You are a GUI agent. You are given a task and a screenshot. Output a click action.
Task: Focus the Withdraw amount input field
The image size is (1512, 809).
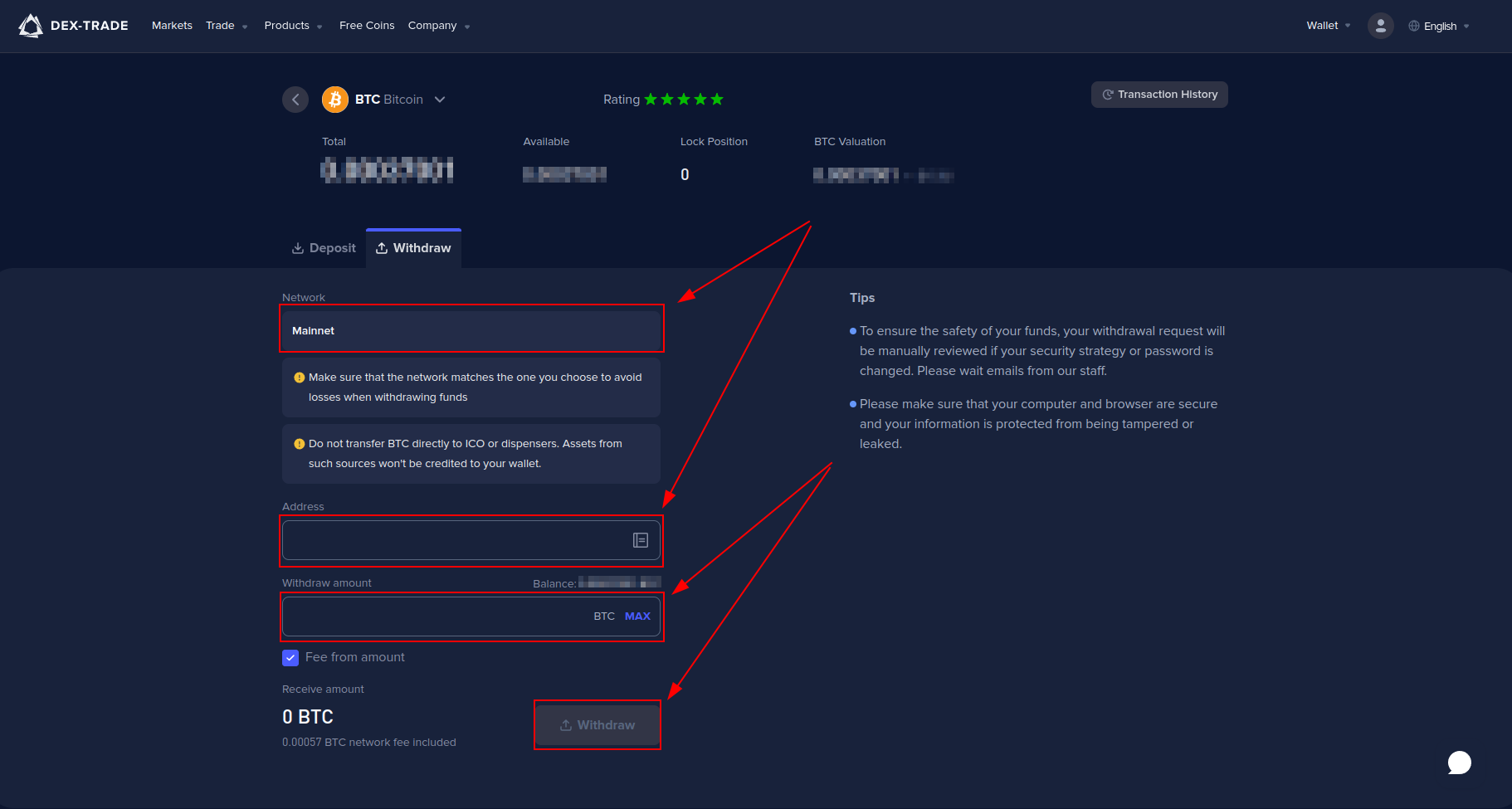tap(471, 616)
